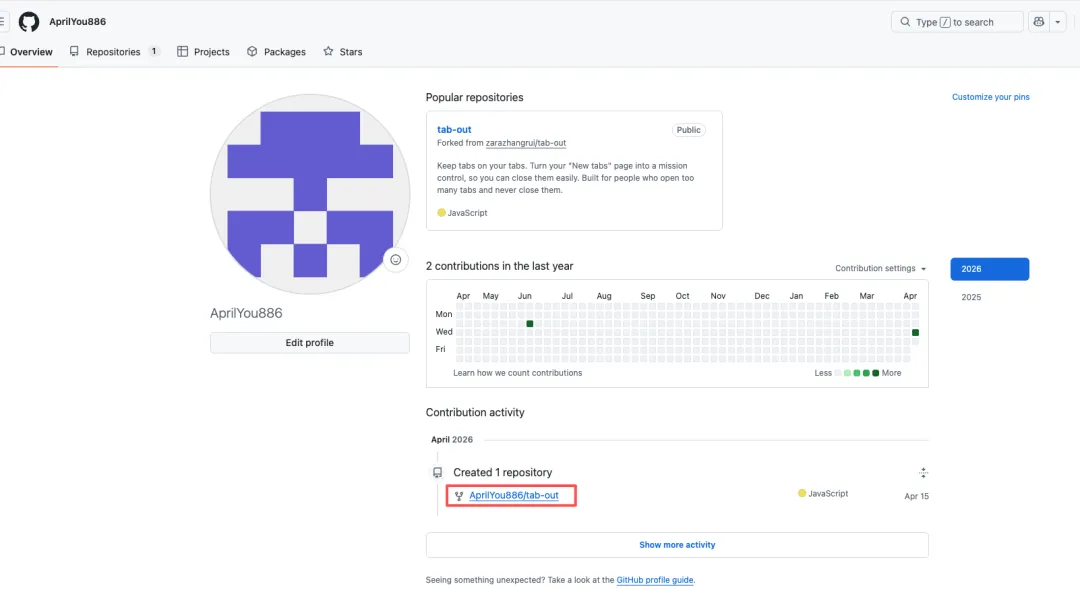The image size is (1080, 597).
Task: Click the GitHub Octocat logo
Action: pyautogui.click(x=29, y=22)
